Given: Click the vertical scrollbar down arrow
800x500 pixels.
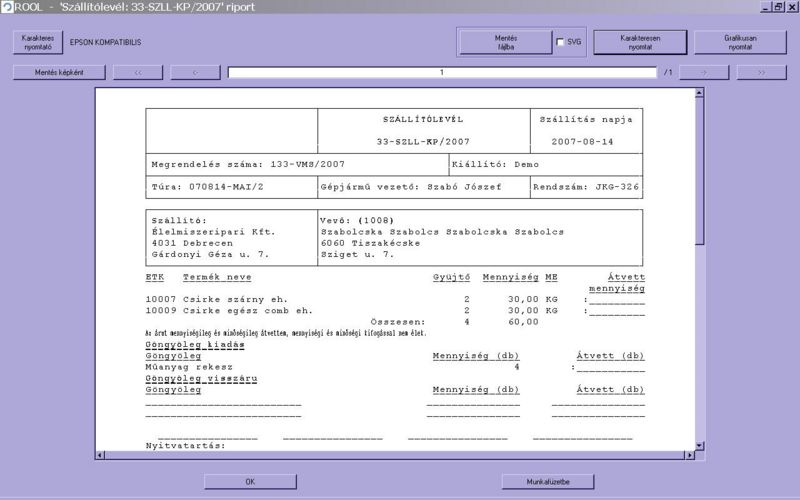Looking at the screenshot, I should [700, 445].
